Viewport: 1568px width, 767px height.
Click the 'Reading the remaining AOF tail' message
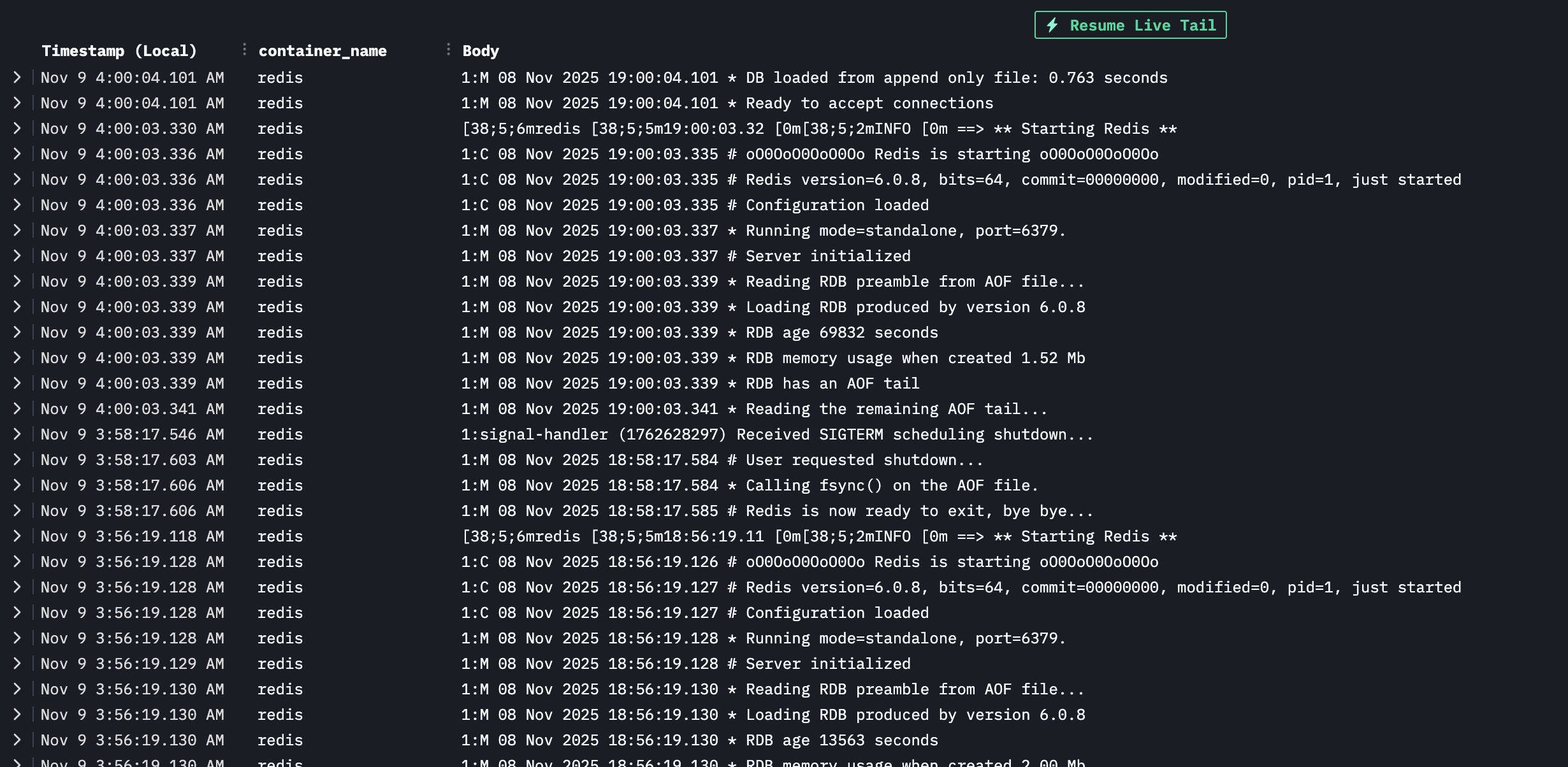coord(896,409)
